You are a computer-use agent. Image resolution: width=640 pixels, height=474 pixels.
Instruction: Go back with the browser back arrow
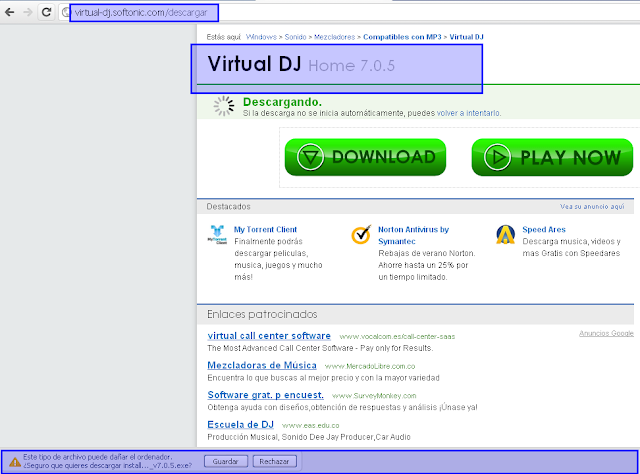point(9,12)
